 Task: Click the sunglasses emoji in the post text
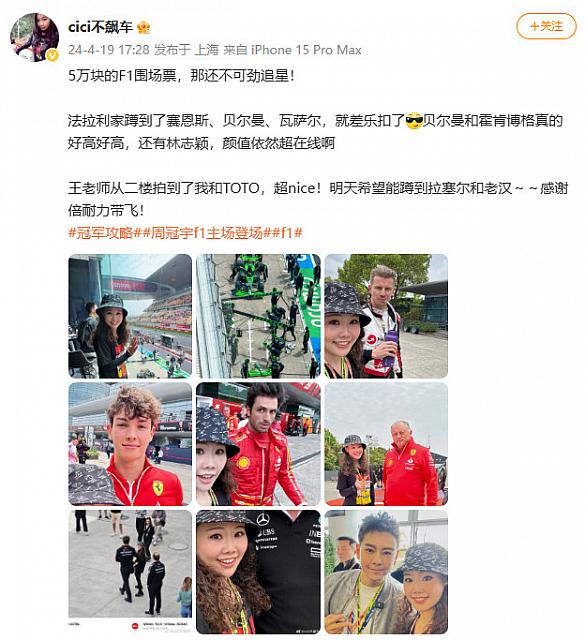point(414,121)
